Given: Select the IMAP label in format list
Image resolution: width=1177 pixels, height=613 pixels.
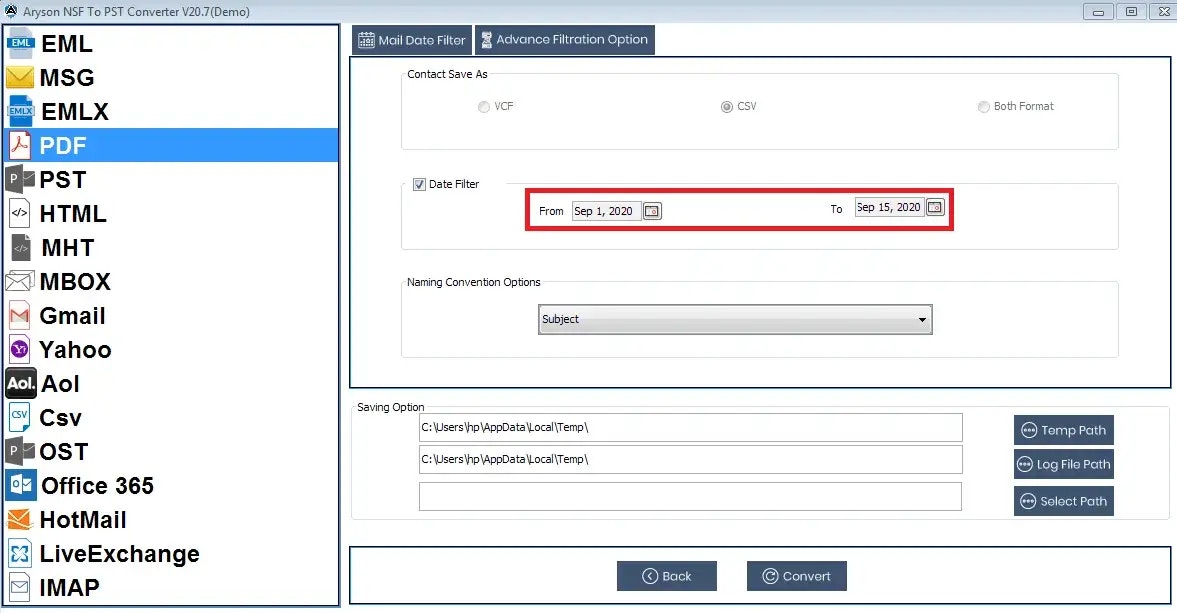Looking at the screenshot, I should pyautogui.click(x=69, y=587).
